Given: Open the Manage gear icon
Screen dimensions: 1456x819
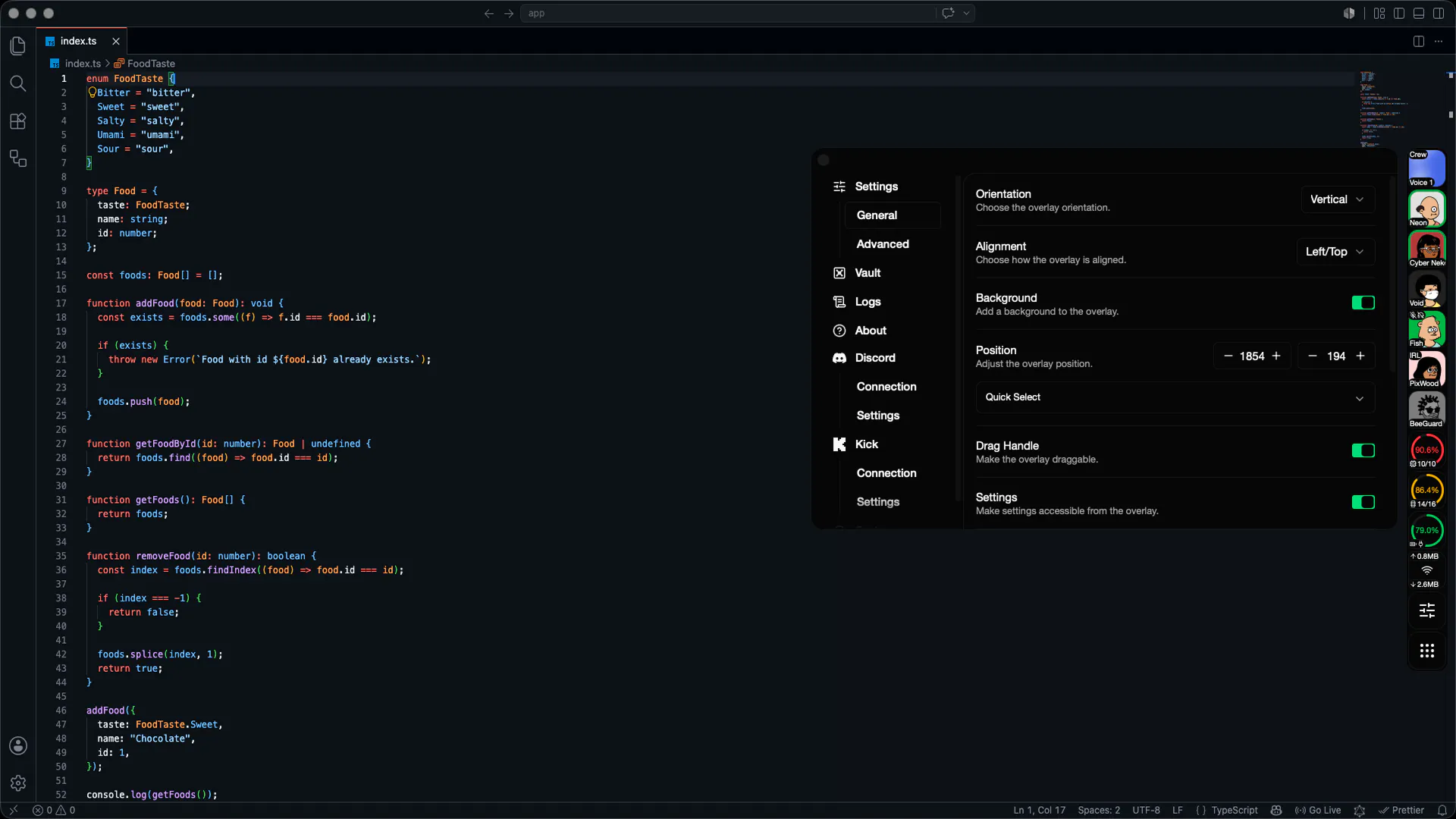Looking at the screenshot, I should (18, 783).
